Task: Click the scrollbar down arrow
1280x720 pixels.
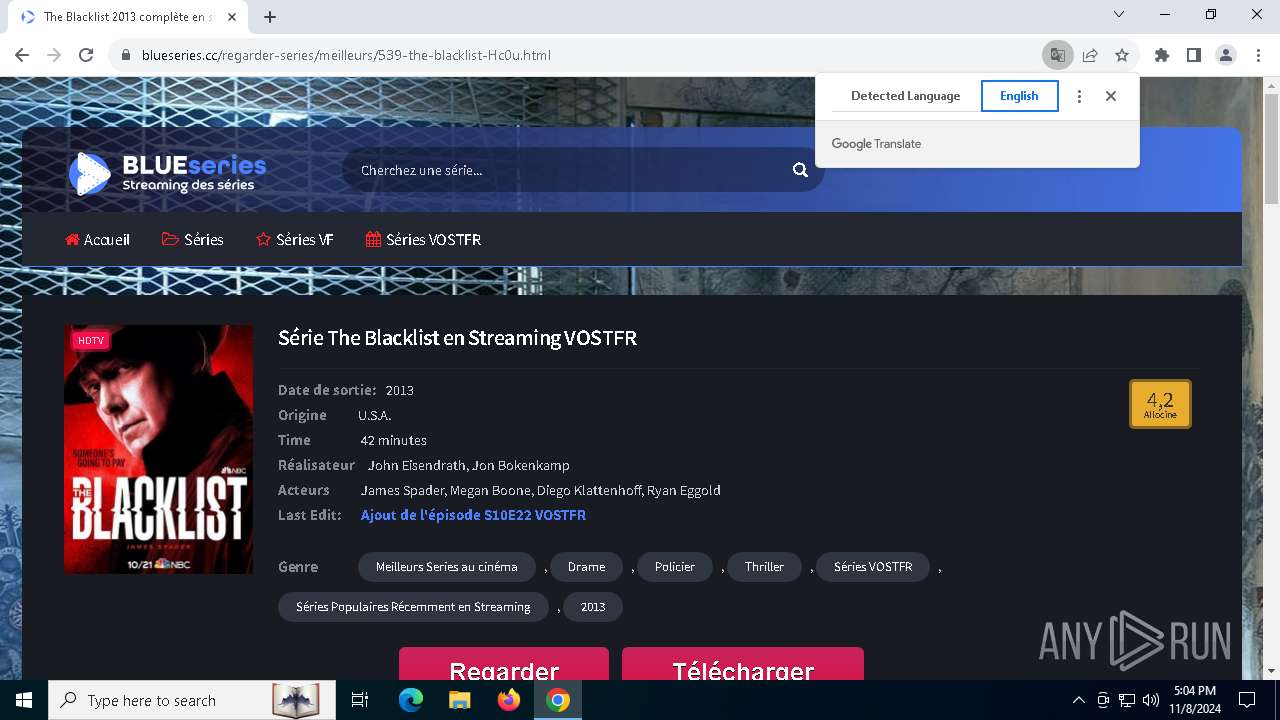Action: [x=1271, y=671]
